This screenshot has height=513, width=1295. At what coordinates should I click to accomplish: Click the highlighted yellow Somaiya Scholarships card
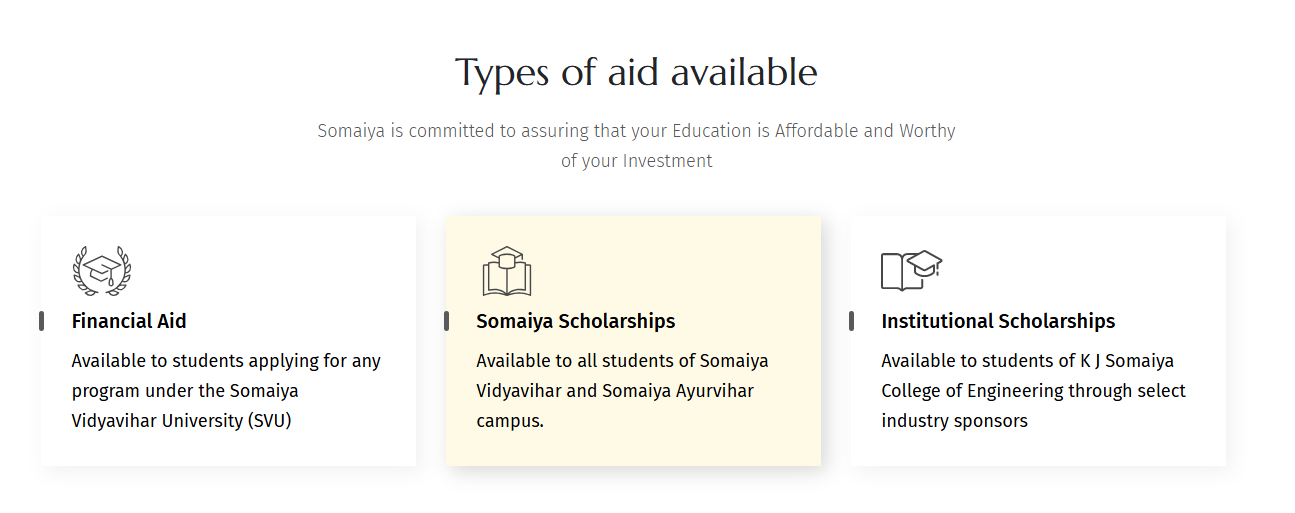coord(633,341)
